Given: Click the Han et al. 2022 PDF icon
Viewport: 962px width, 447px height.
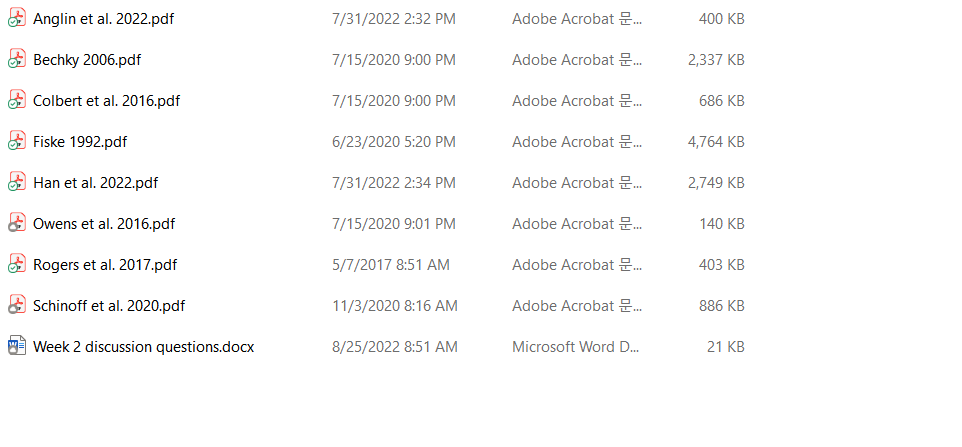Looking at the screenshot, I should tap(16, 183).
